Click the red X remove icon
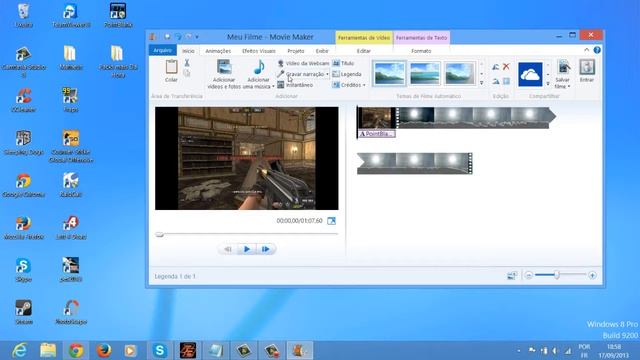The height and width of the screenshot is (360, 640). pos(506,67)
